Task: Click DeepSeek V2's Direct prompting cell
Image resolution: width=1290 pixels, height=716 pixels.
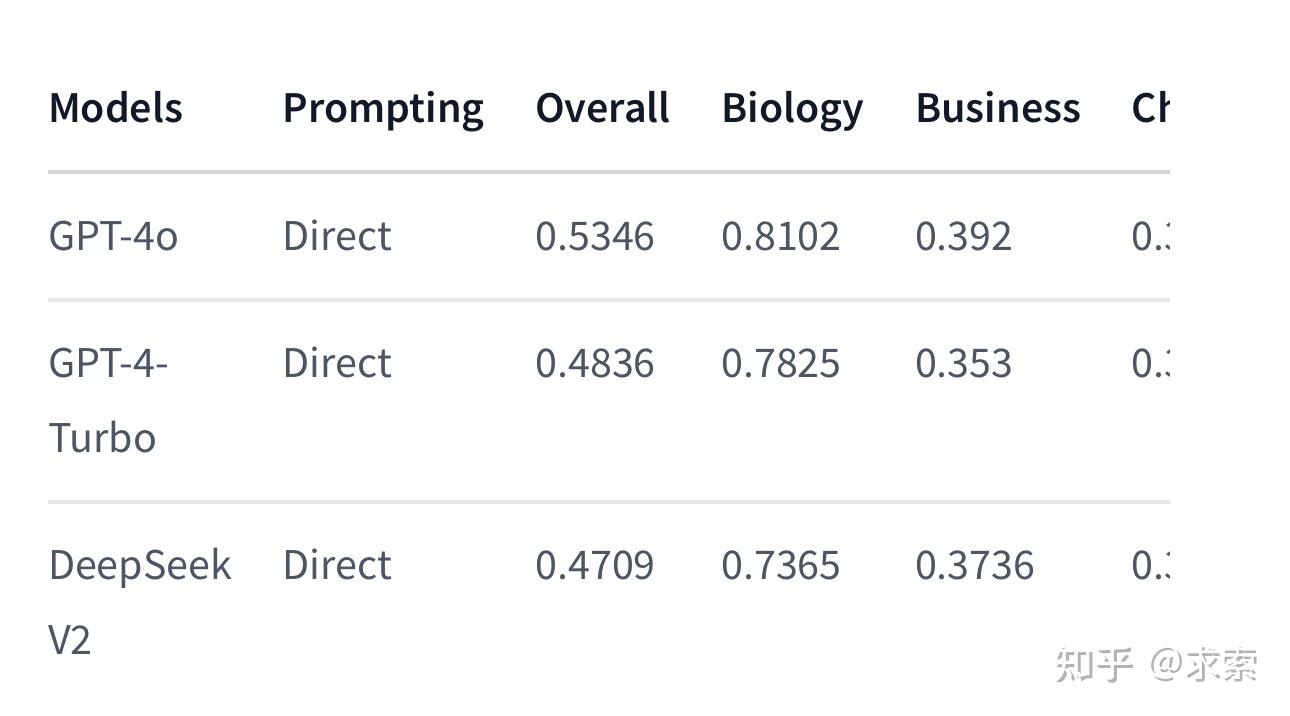Action: [x=337, y=565]
